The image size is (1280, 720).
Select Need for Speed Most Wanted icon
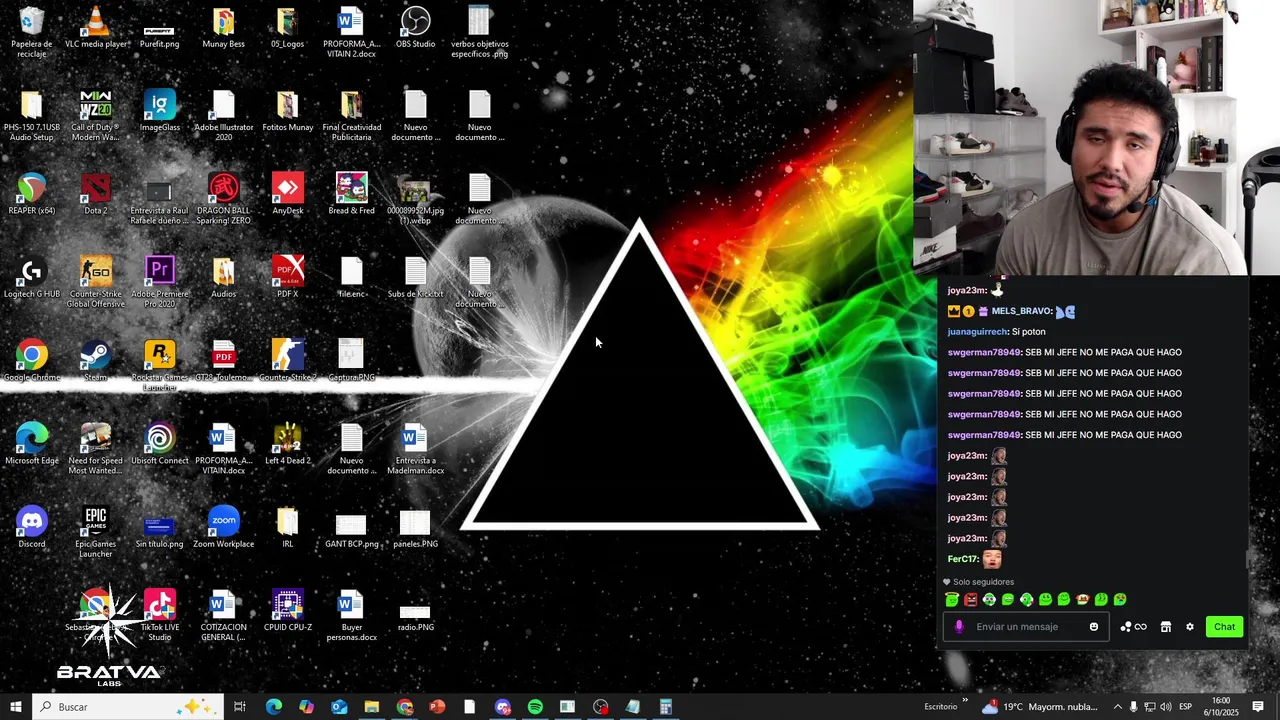95,449
